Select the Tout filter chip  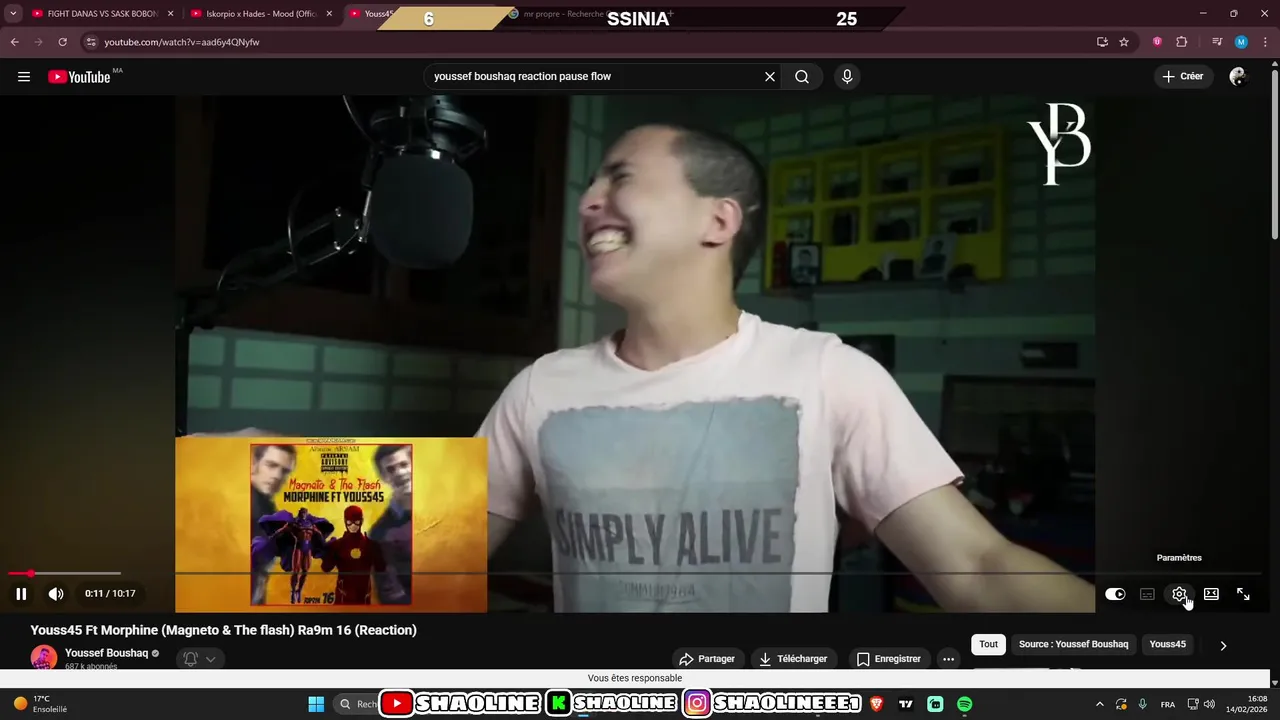tap(989, 645)
